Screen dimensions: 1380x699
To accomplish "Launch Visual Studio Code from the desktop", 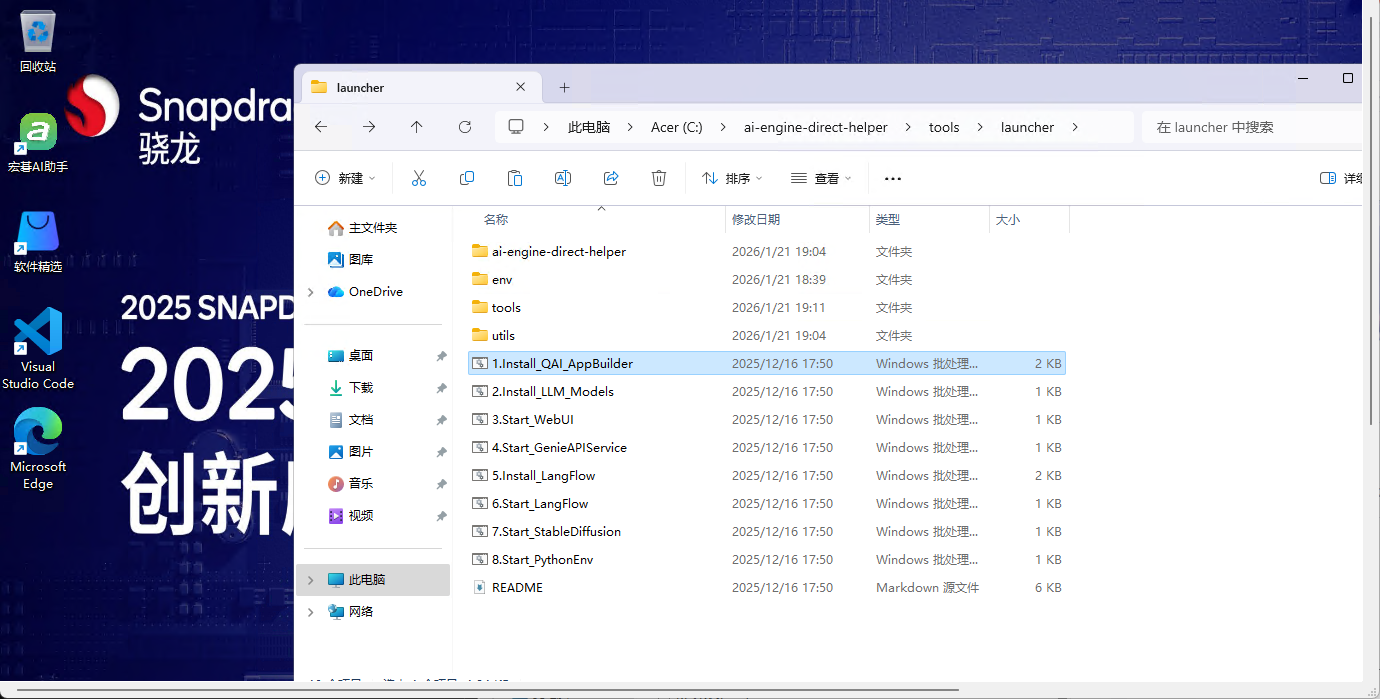I will tap(38, 348).
